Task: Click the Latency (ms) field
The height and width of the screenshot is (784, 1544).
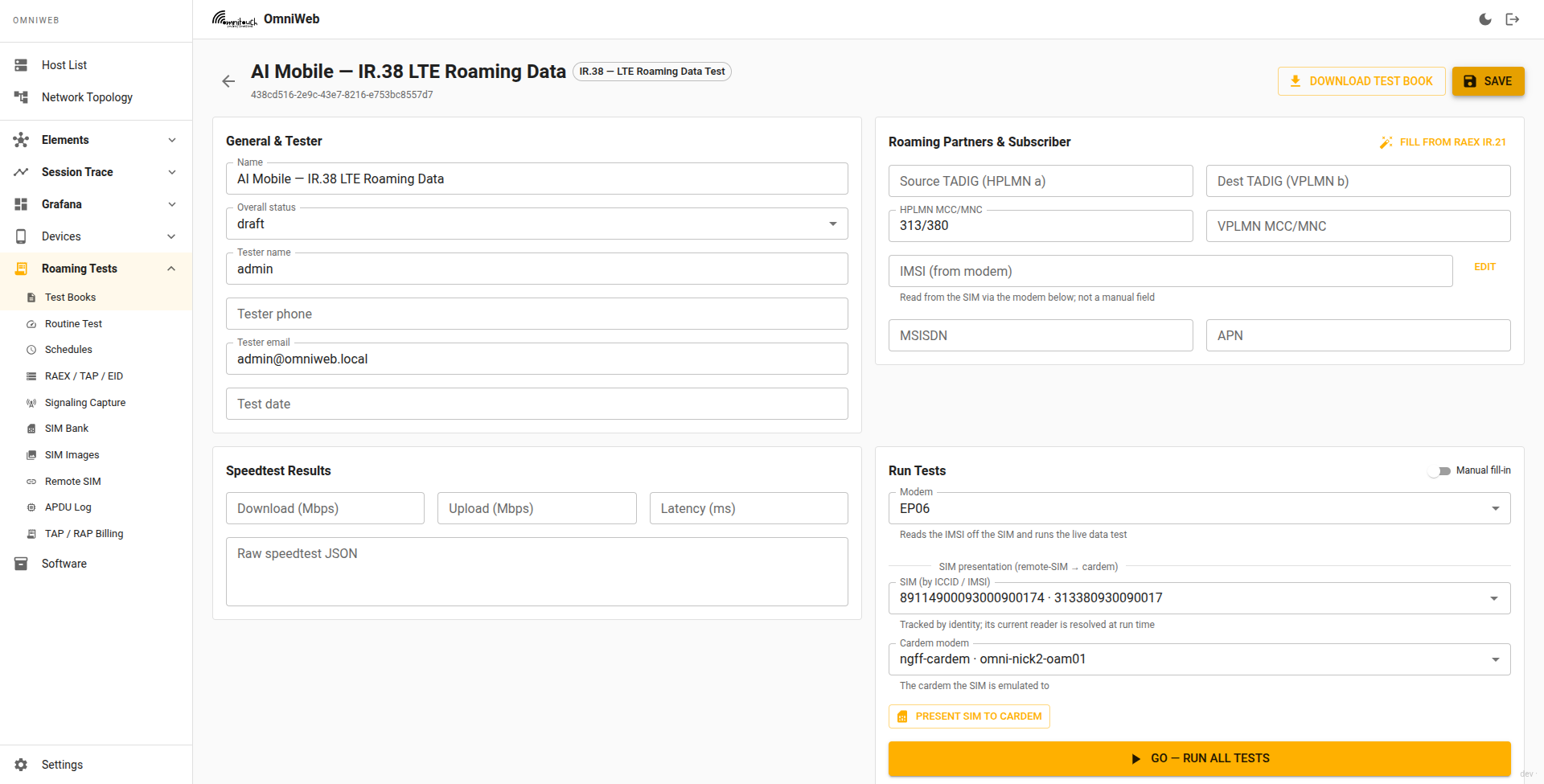Action: point(749,508)
